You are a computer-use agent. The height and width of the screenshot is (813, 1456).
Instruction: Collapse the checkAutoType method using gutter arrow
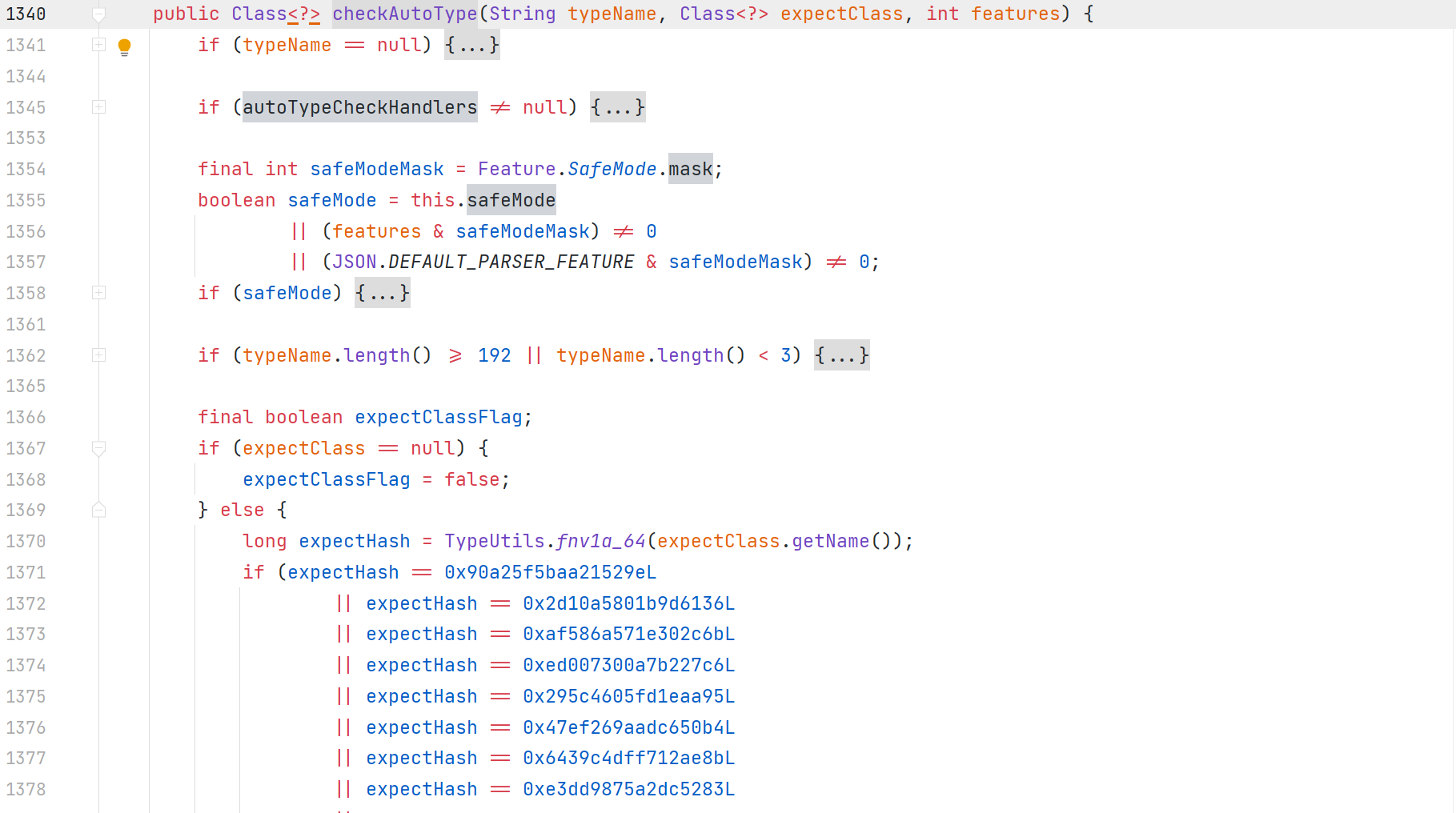point(98,14)
